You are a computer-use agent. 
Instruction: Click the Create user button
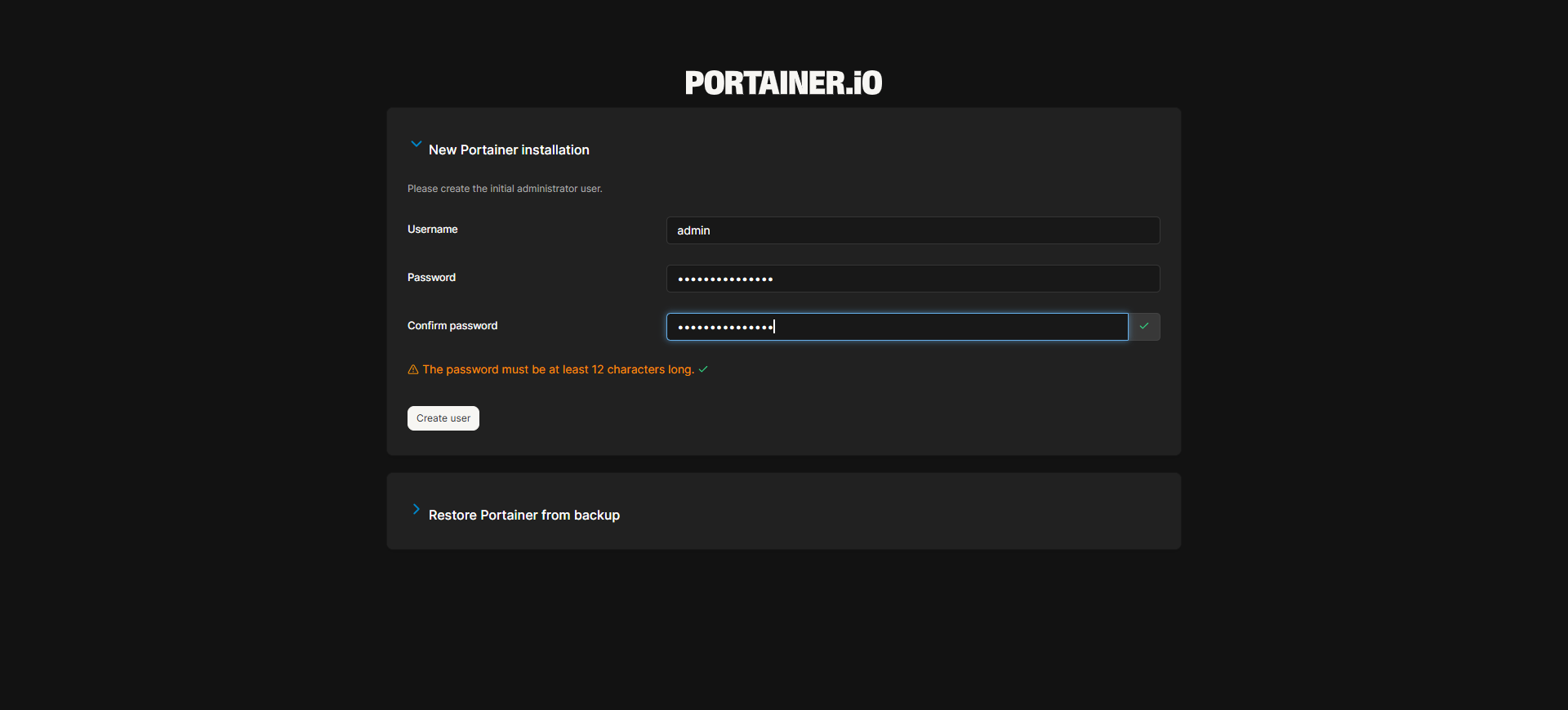(443, 418)
